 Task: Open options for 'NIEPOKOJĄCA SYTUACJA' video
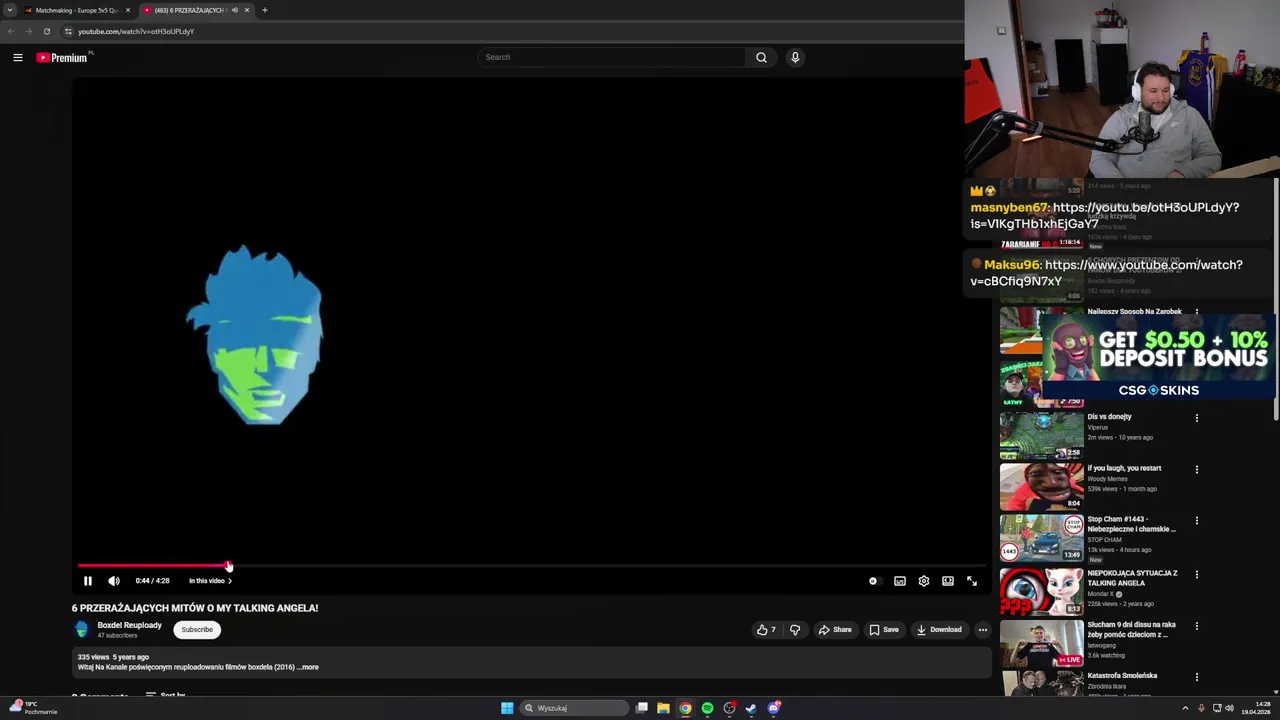click(x=1197, y=574)
